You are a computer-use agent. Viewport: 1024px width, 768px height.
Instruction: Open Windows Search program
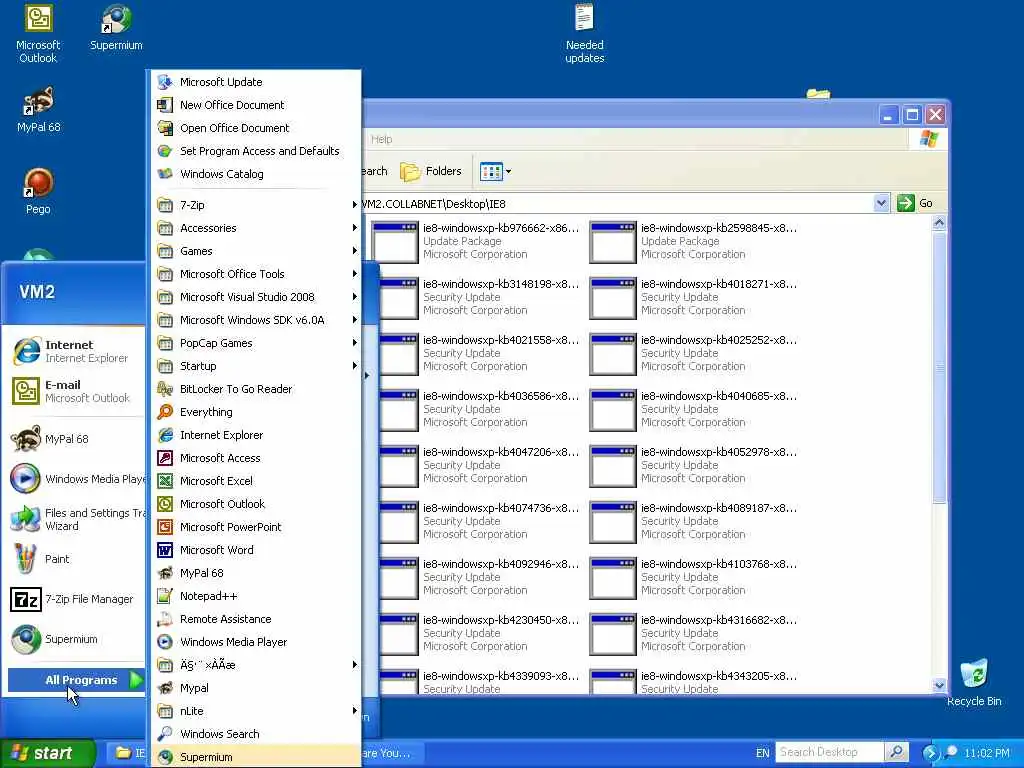click(x=256, y=734)
